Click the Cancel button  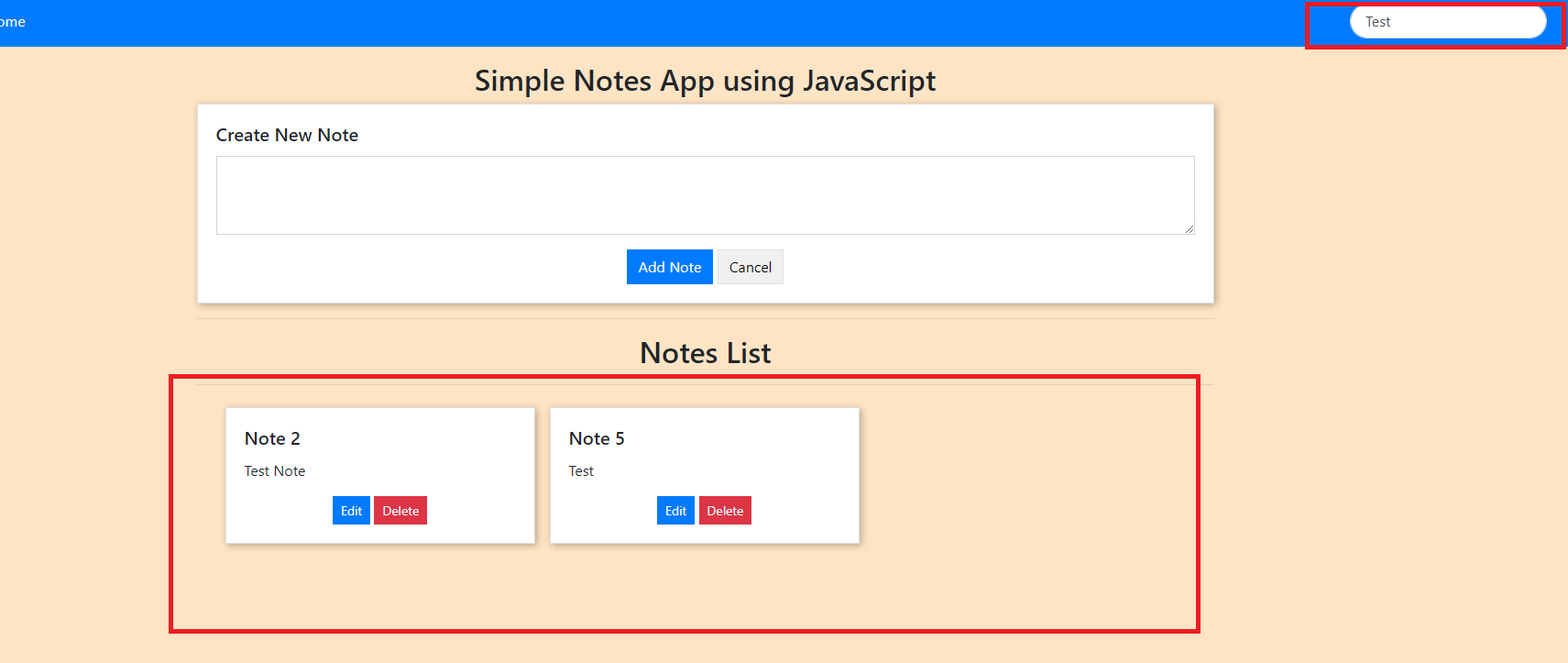click(750, 267)
